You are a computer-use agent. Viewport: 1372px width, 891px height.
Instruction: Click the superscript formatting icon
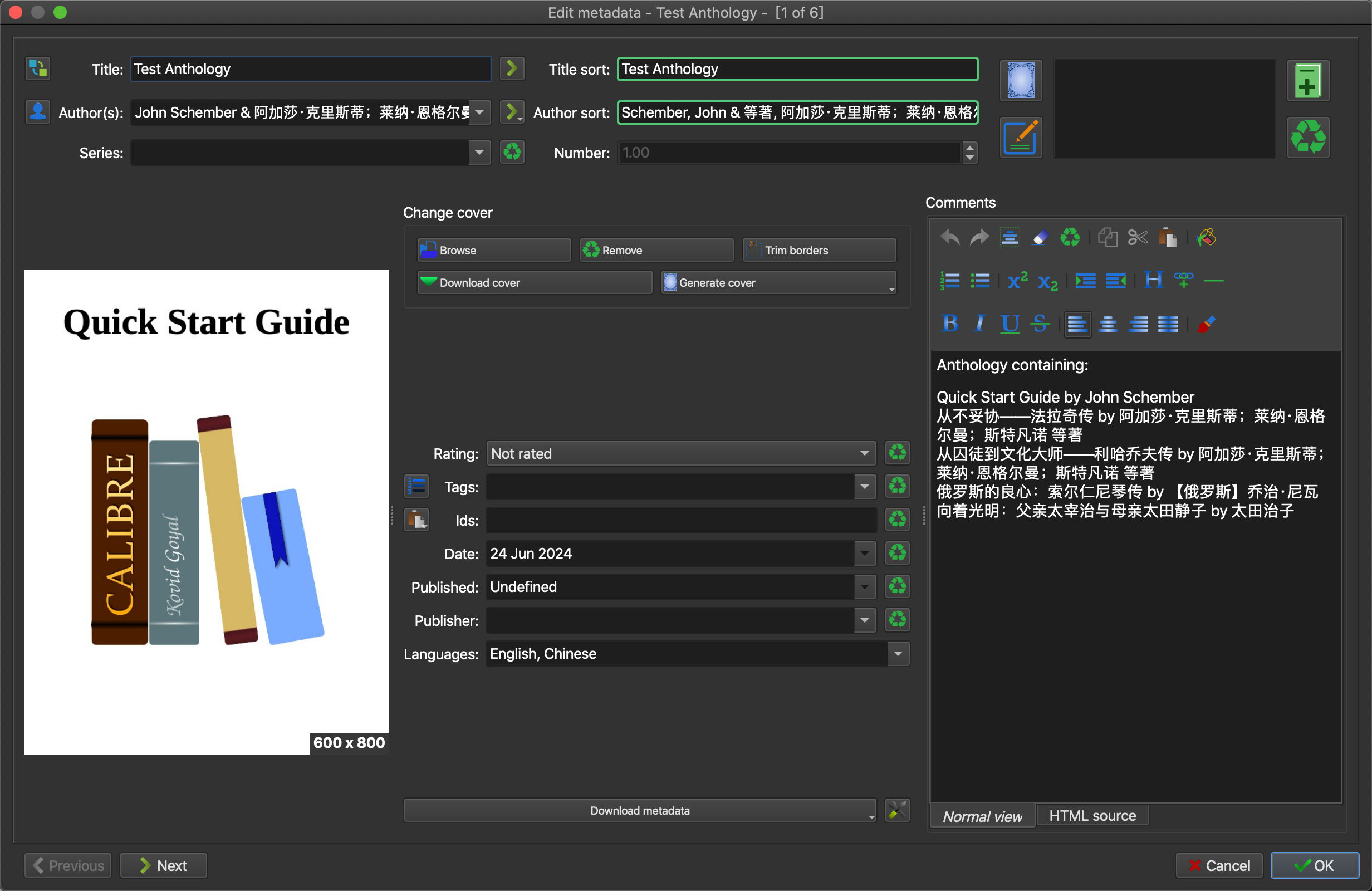pos(1017,281)
